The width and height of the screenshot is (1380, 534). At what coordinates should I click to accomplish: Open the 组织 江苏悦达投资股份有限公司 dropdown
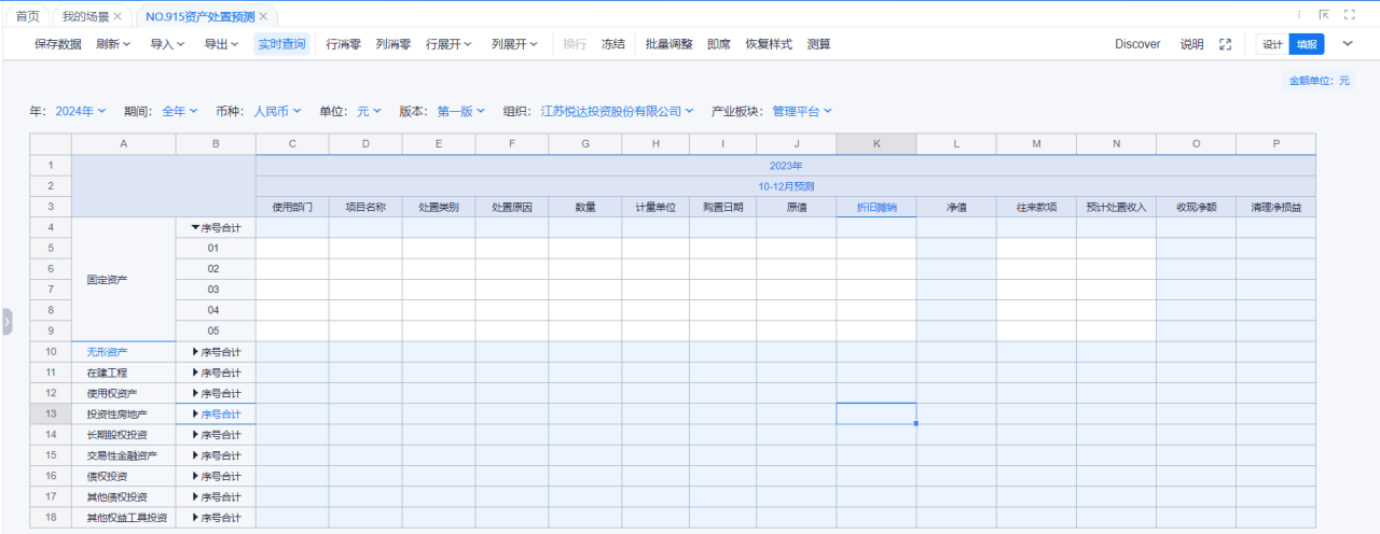point(617,111)
